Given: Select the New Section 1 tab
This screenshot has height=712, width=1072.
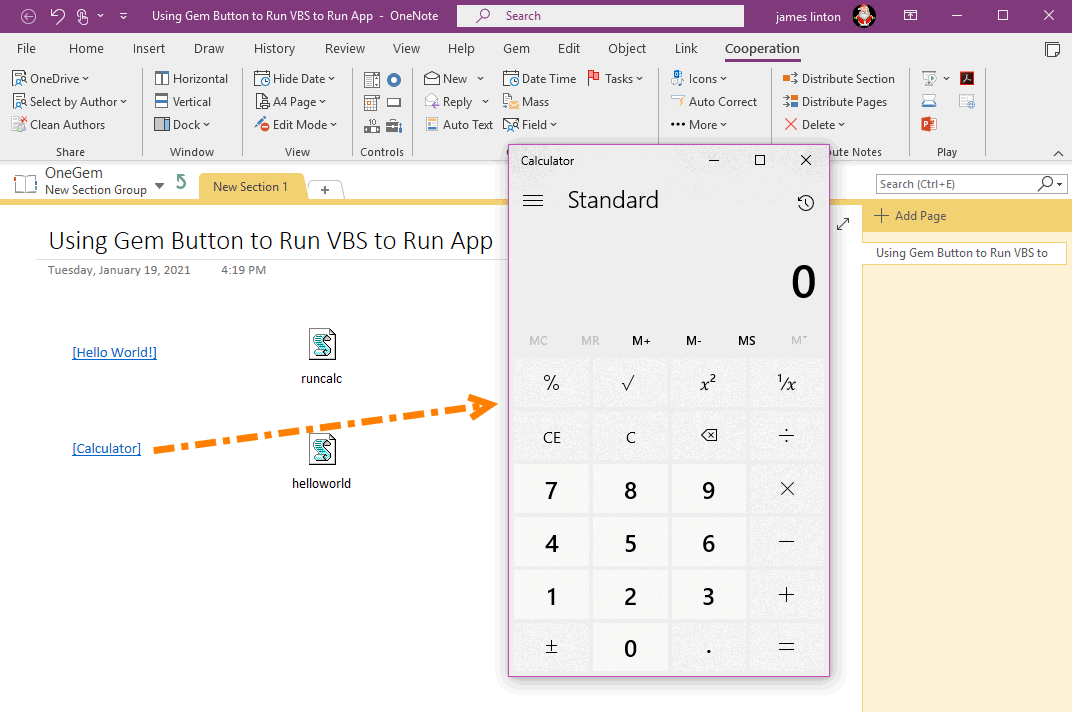Looking at the screenshot, I should [250, 187].
